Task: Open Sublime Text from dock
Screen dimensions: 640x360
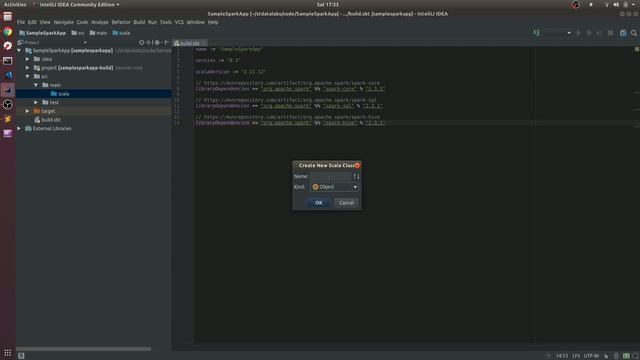Action: (8, 120)
